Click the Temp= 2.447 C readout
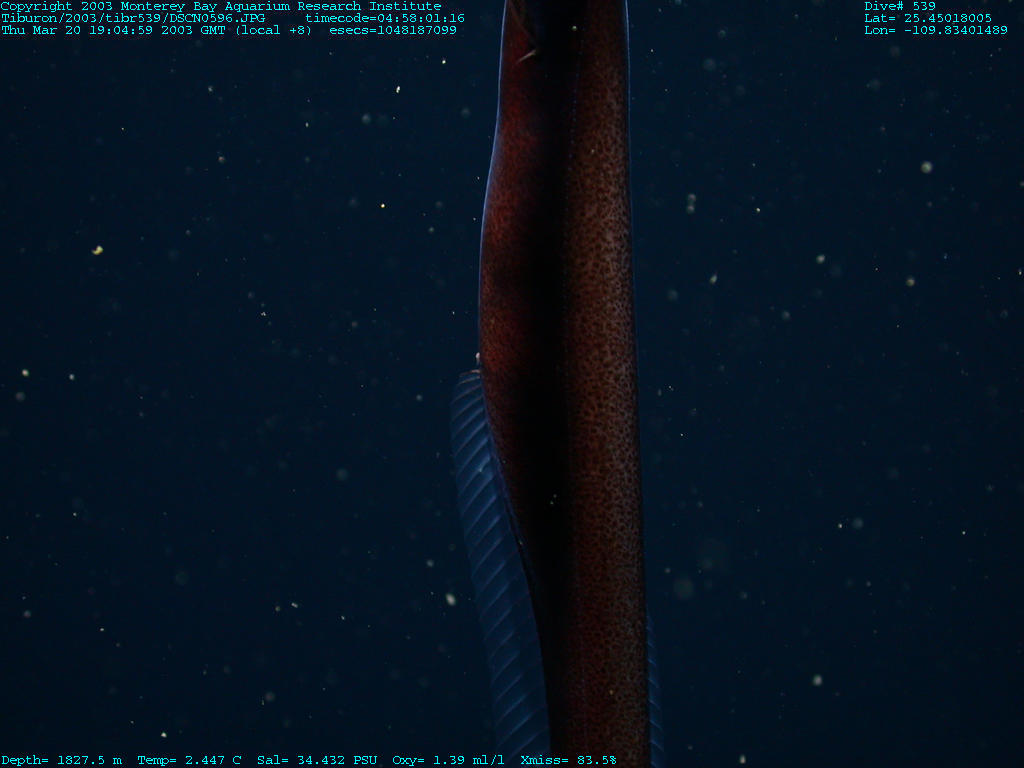 (x=189, y=760)
